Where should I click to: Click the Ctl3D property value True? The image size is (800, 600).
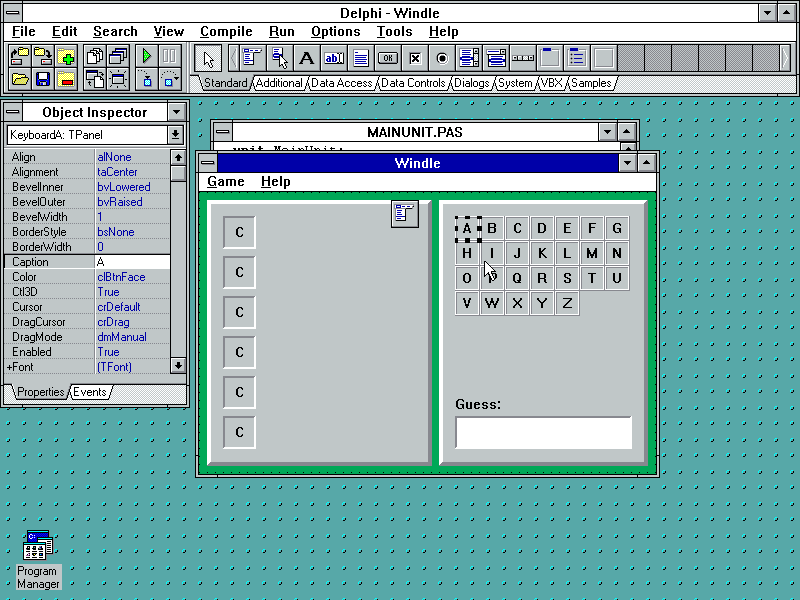pyautogui.click(x=132, y=292)
